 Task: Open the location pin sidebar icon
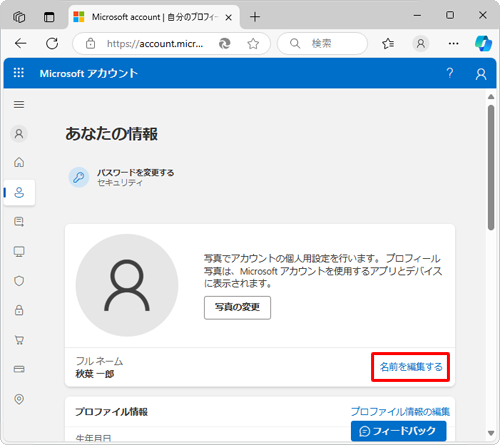pos(19,399)
